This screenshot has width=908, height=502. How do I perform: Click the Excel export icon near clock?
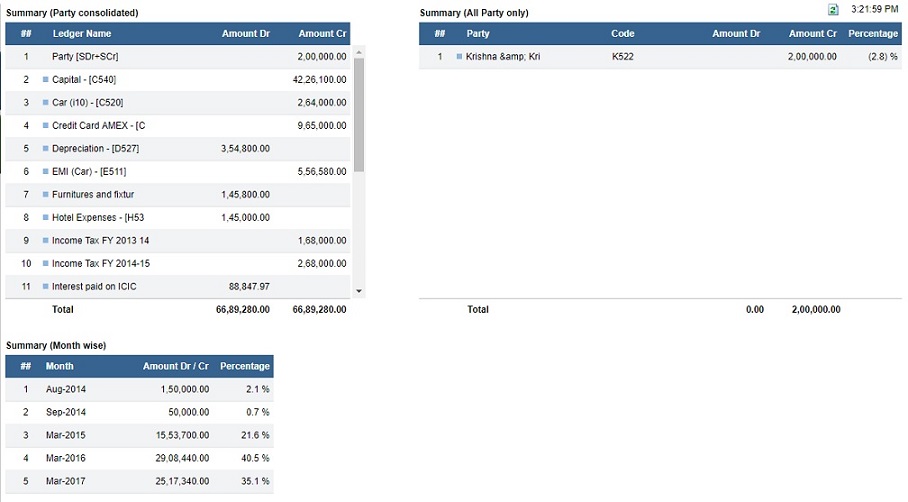[833, 9]
